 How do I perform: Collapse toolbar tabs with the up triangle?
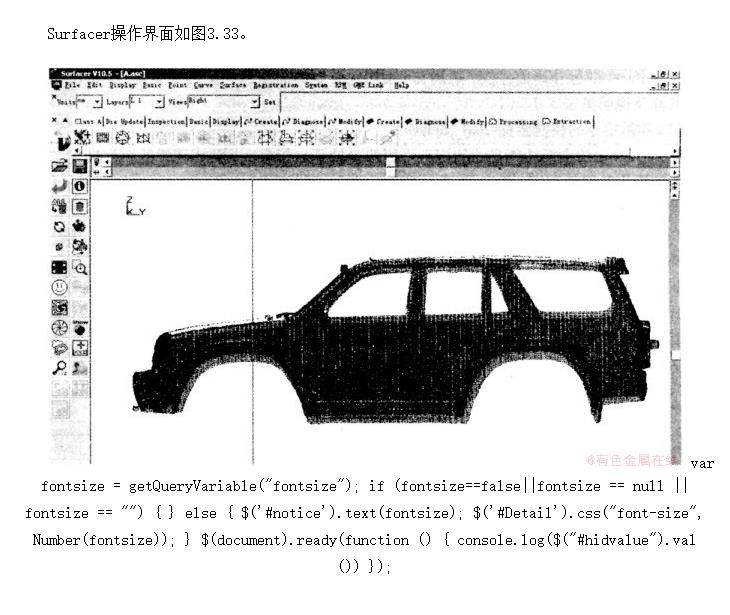click(65, 121)
